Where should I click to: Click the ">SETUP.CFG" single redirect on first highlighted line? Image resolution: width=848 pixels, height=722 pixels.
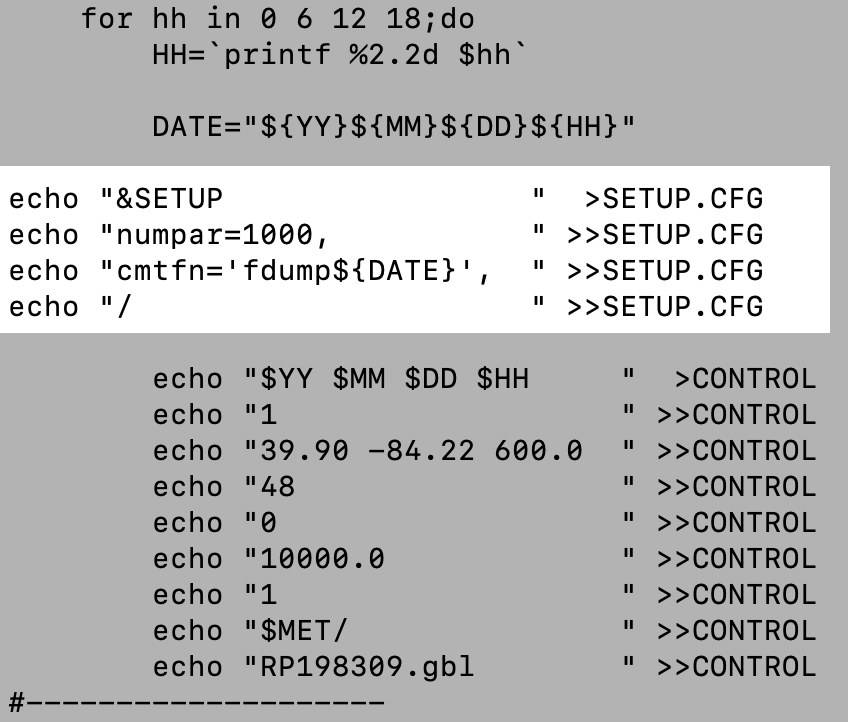point(673,199)
